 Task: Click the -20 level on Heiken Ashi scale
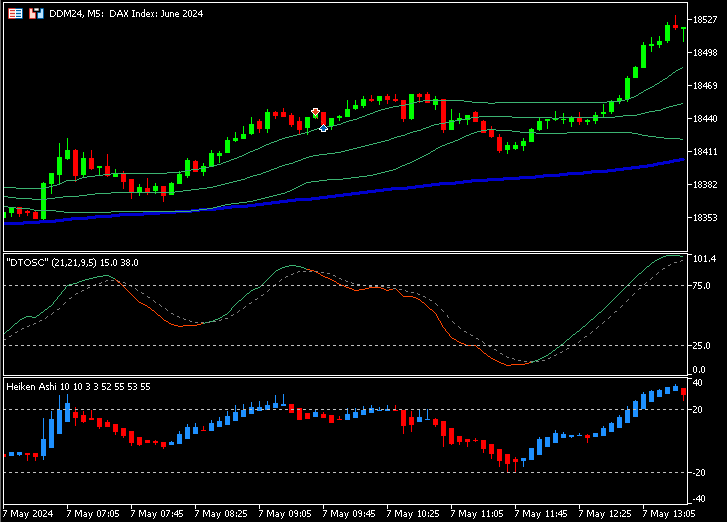tap(698, 472)
